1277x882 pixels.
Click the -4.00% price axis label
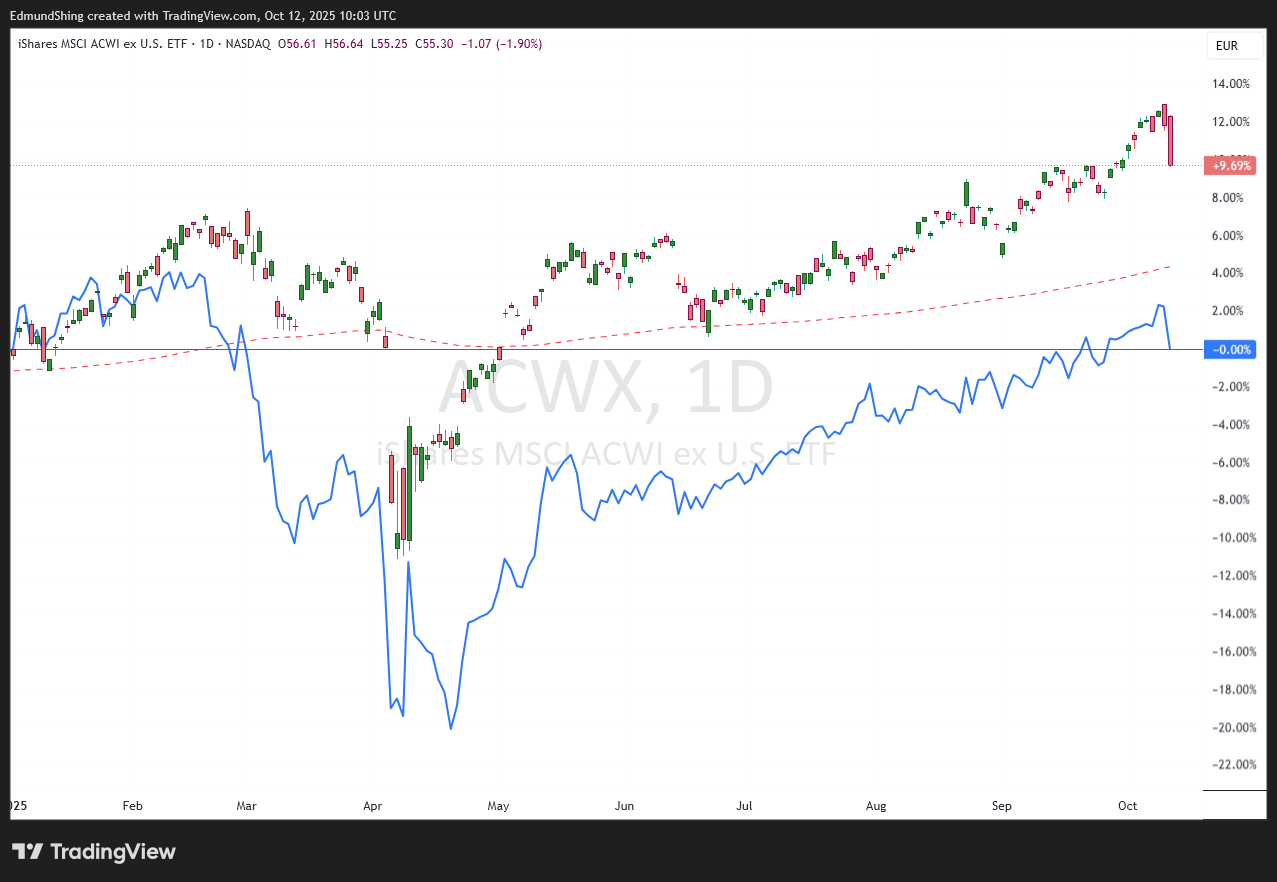click(x=1230, y=425)
